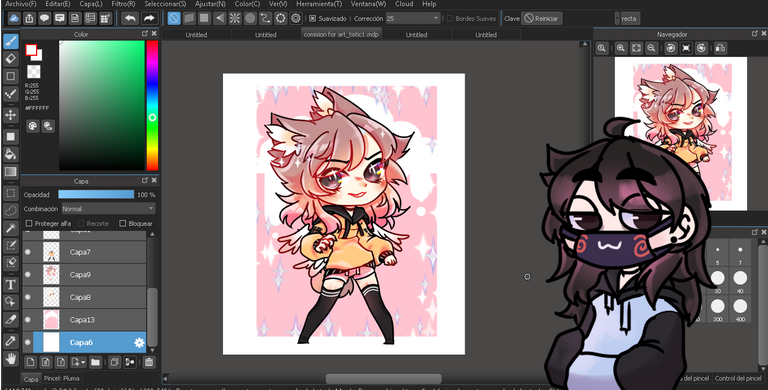The width and height of the screenshot is (768, 390).
Task: Select the Hand pan tool
Action: (x=11, y=358)
